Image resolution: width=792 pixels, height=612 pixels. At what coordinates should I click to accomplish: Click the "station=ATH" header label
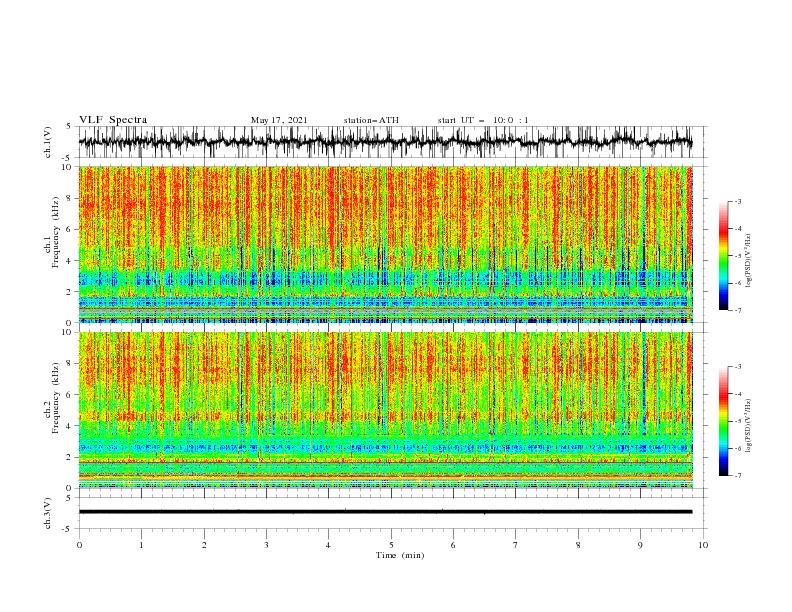(371, 120)
